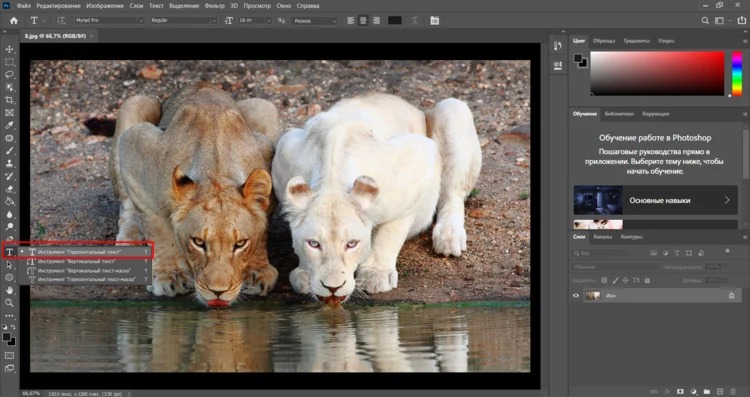750x397 pixels.
Task: Select the Hand tool
Action: pyautogui.click(x=9, y=290)
